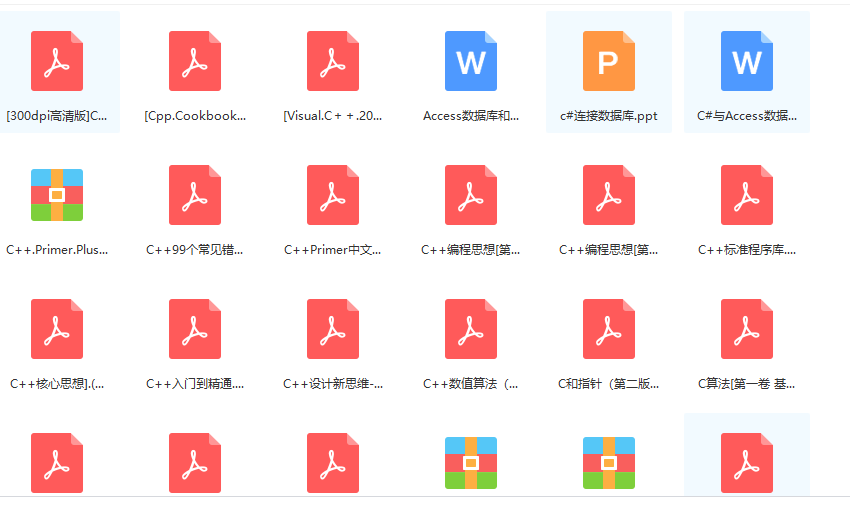Select the file name C++Primer中文...
This screenshot has width=850, height=505.
pyautogui.click(x=333, y=250)
